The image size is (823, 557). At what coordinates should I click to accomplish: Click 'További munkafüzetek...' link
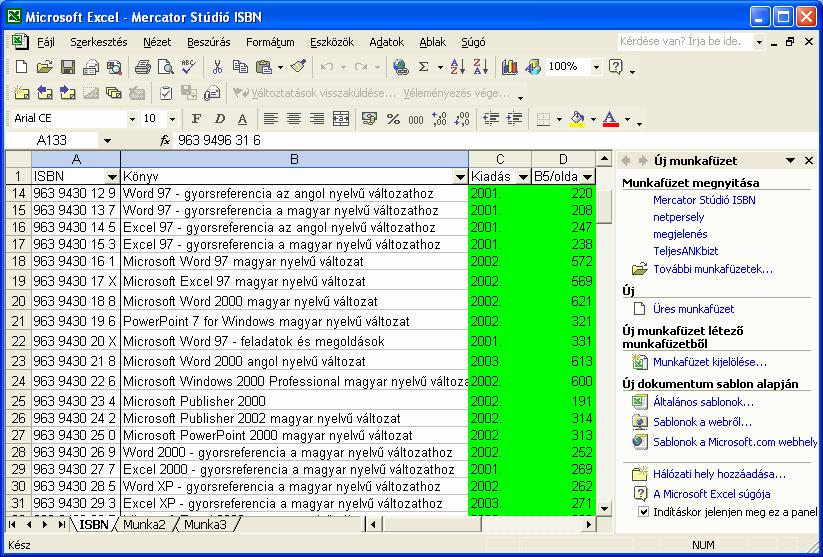point(713,269)
